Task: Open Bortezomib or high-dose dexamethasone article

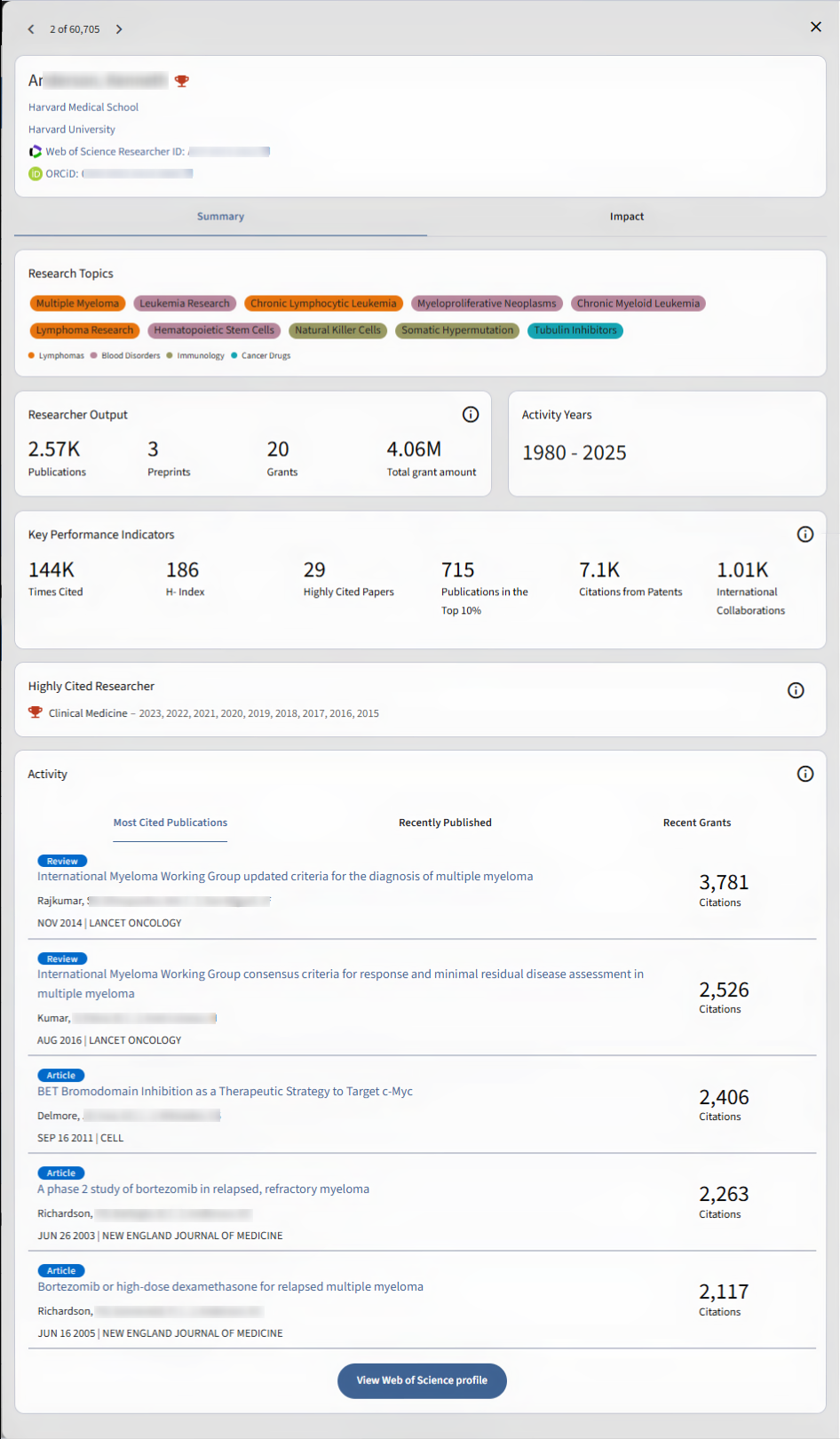Action: click(230, 1287)
